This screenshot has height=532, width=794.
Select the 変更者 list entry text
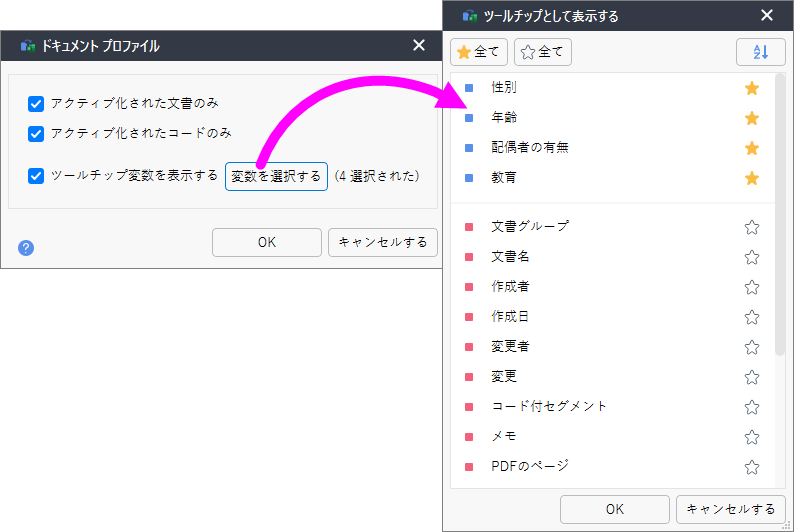(x=510, y=346)
